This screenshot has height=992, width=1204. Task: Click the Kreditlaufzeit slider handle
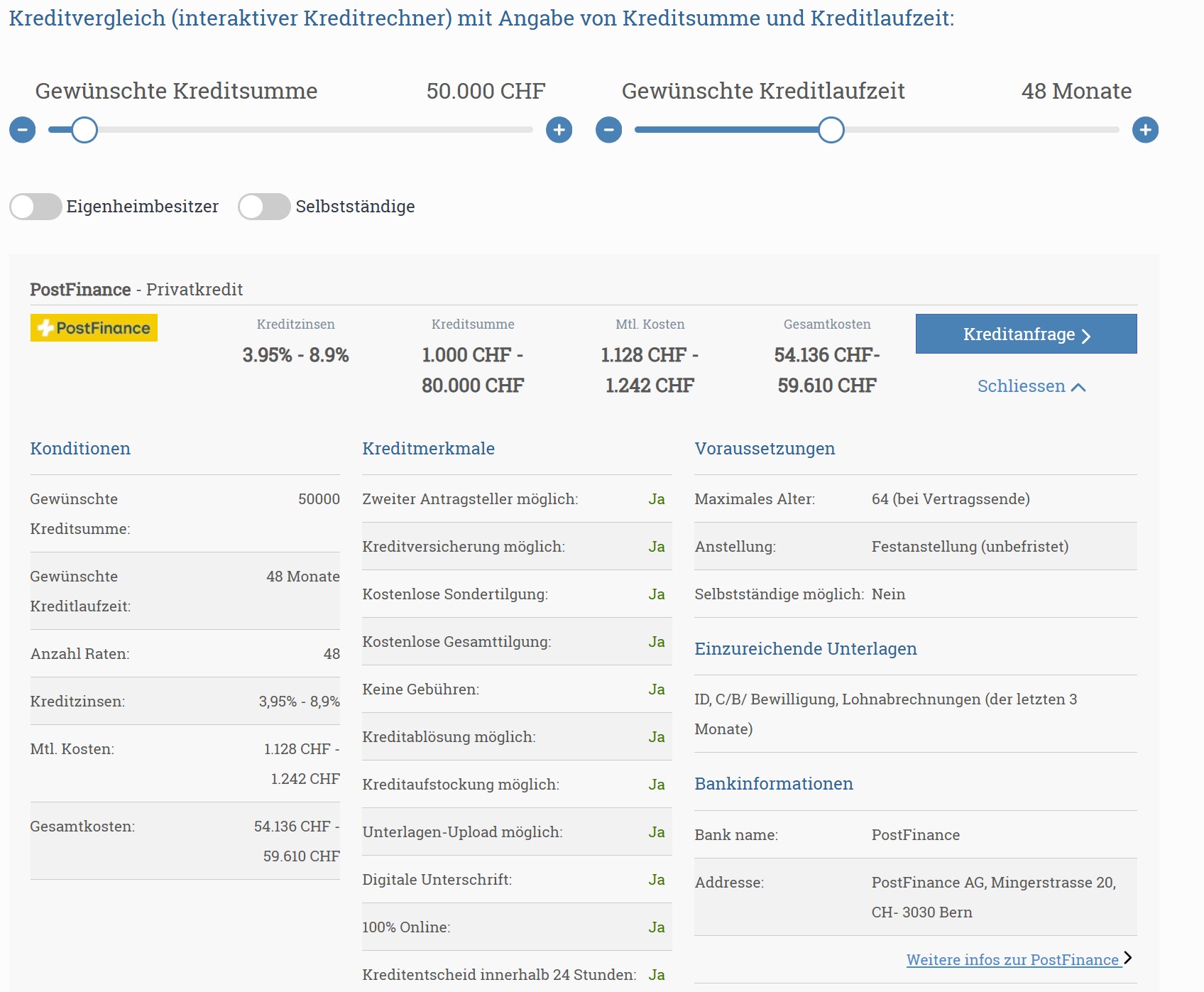tap(831, 130)
